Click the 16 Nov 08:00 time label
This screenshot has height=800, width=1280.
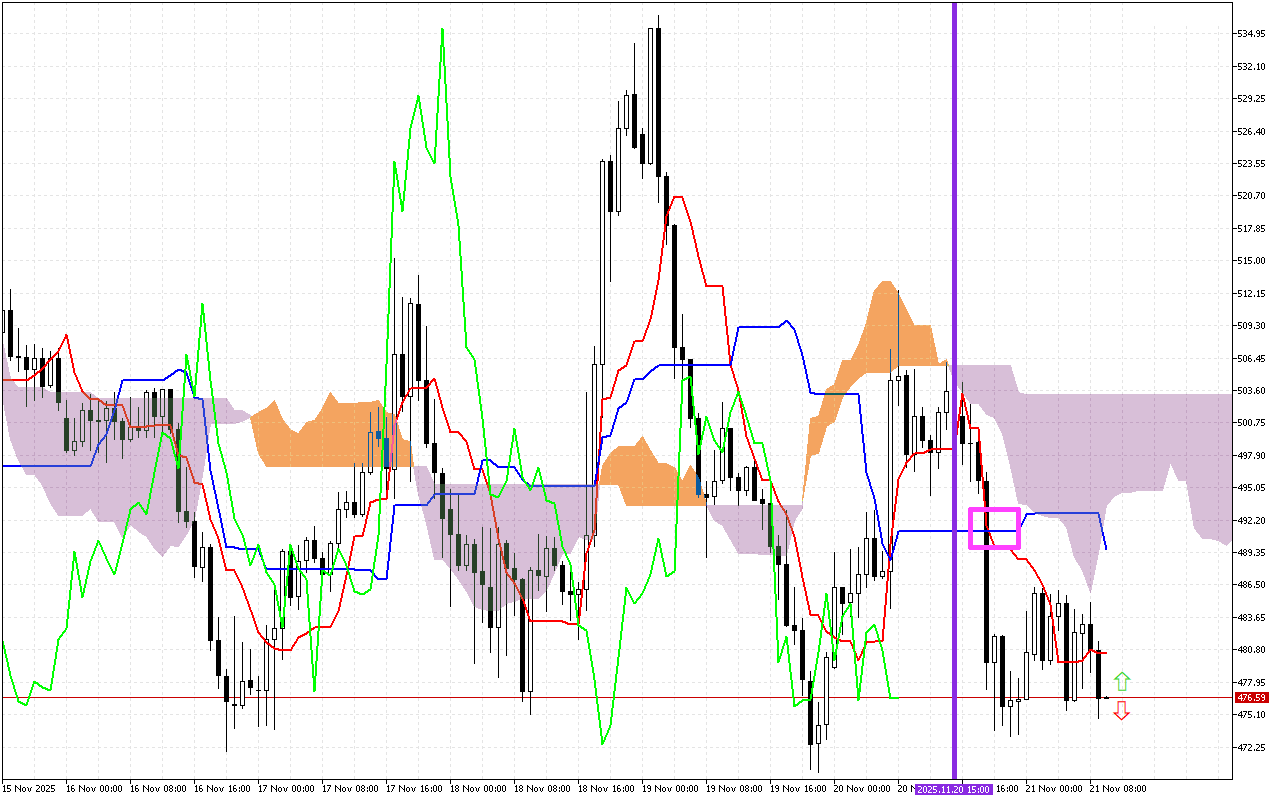[x=158, y=789]
